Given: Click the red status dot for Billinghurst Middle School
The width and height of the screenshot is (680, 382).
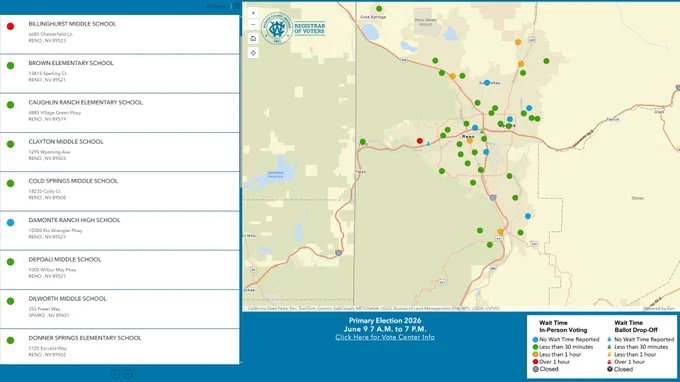Looking at the screenshot, I should click(x=10, y=26).
